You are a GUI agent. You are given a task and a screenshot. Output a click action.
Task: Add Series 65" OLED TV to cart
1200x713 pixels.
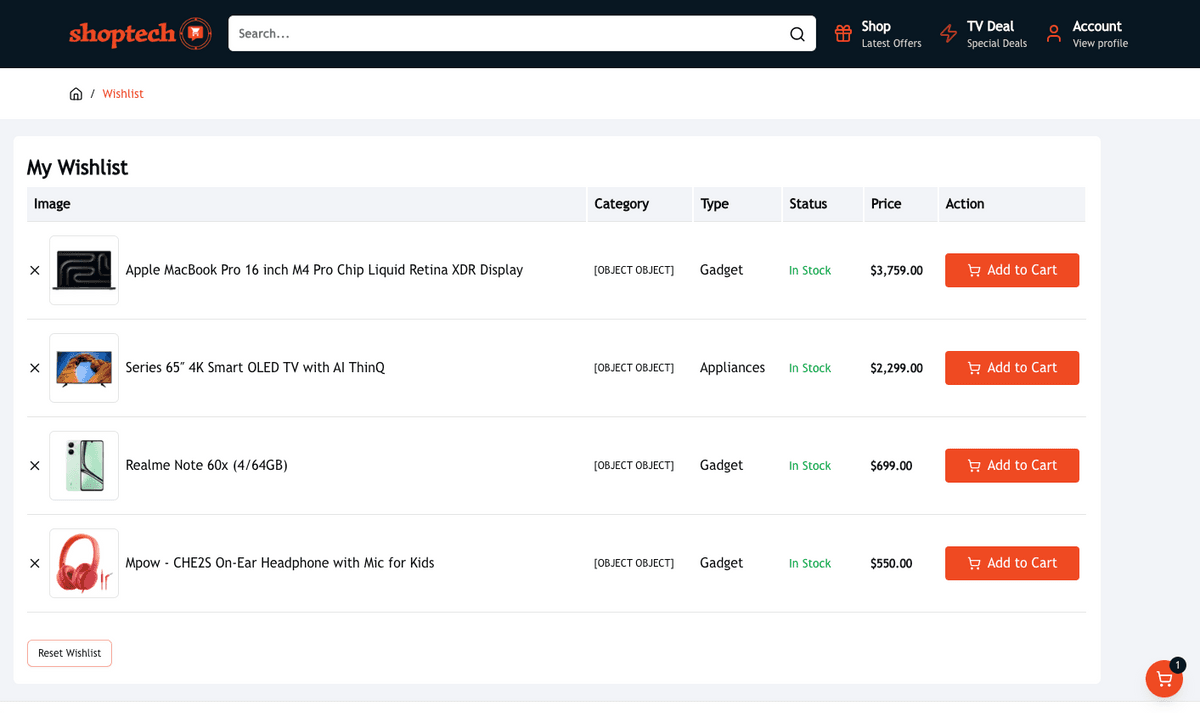coord(1012,368)
